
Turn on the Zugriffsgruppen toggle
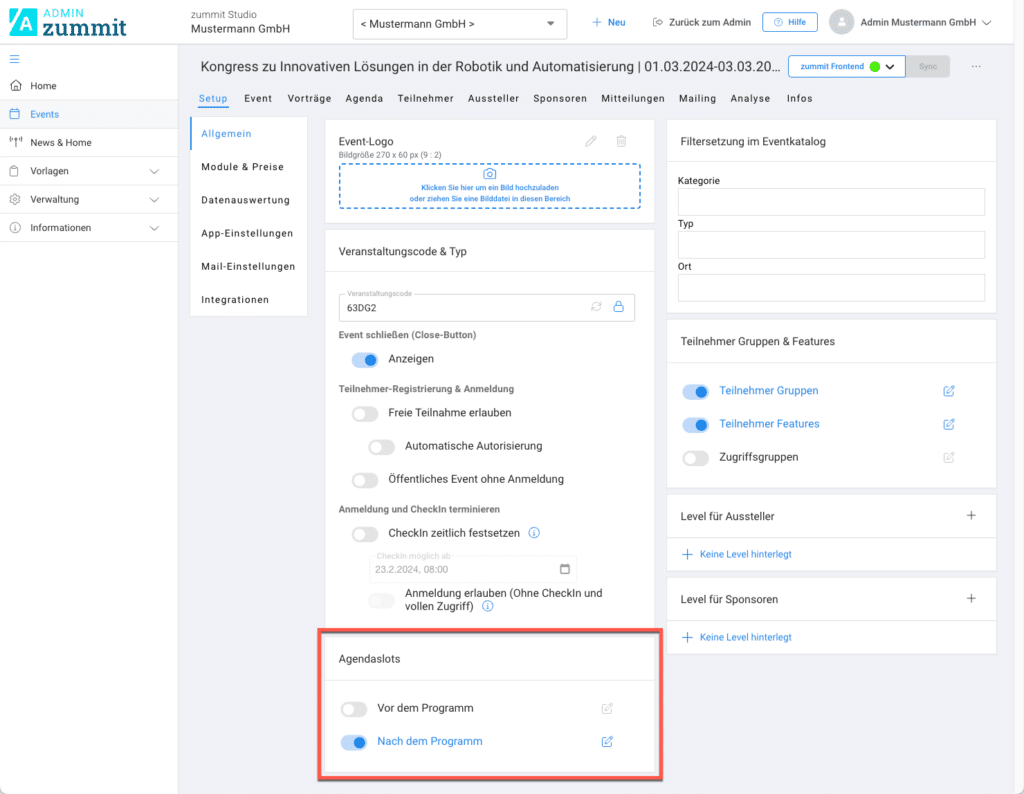tap(695, 458)
